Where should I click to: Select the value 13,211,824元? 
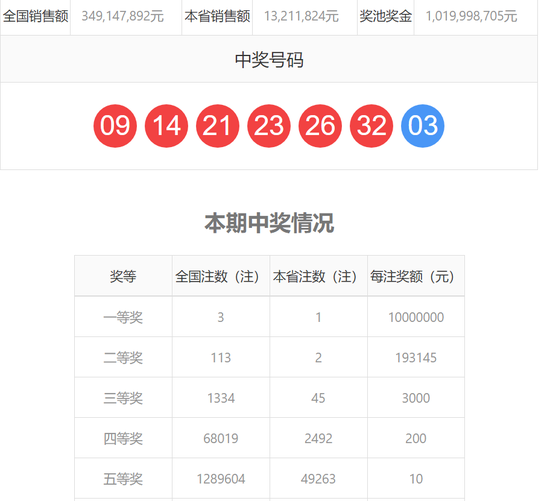click(x=301, y=16)
